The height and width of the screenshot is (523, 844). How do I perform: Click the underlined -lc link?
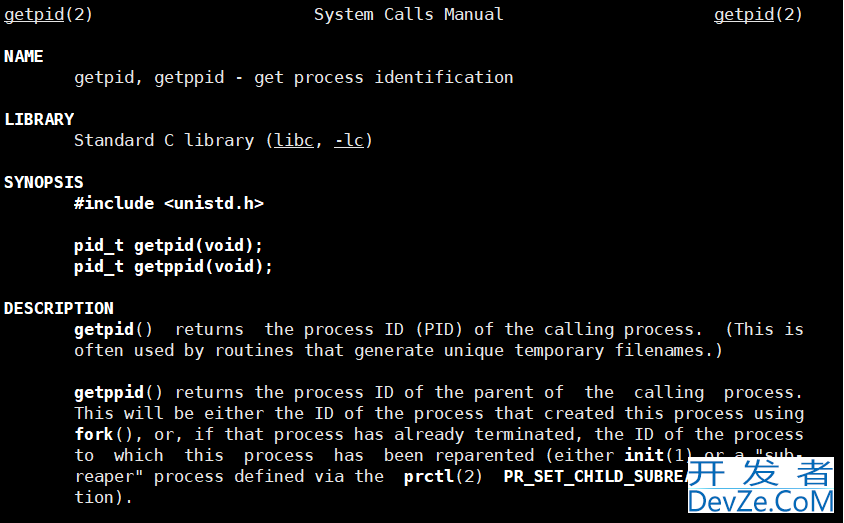tap(349, 140)
